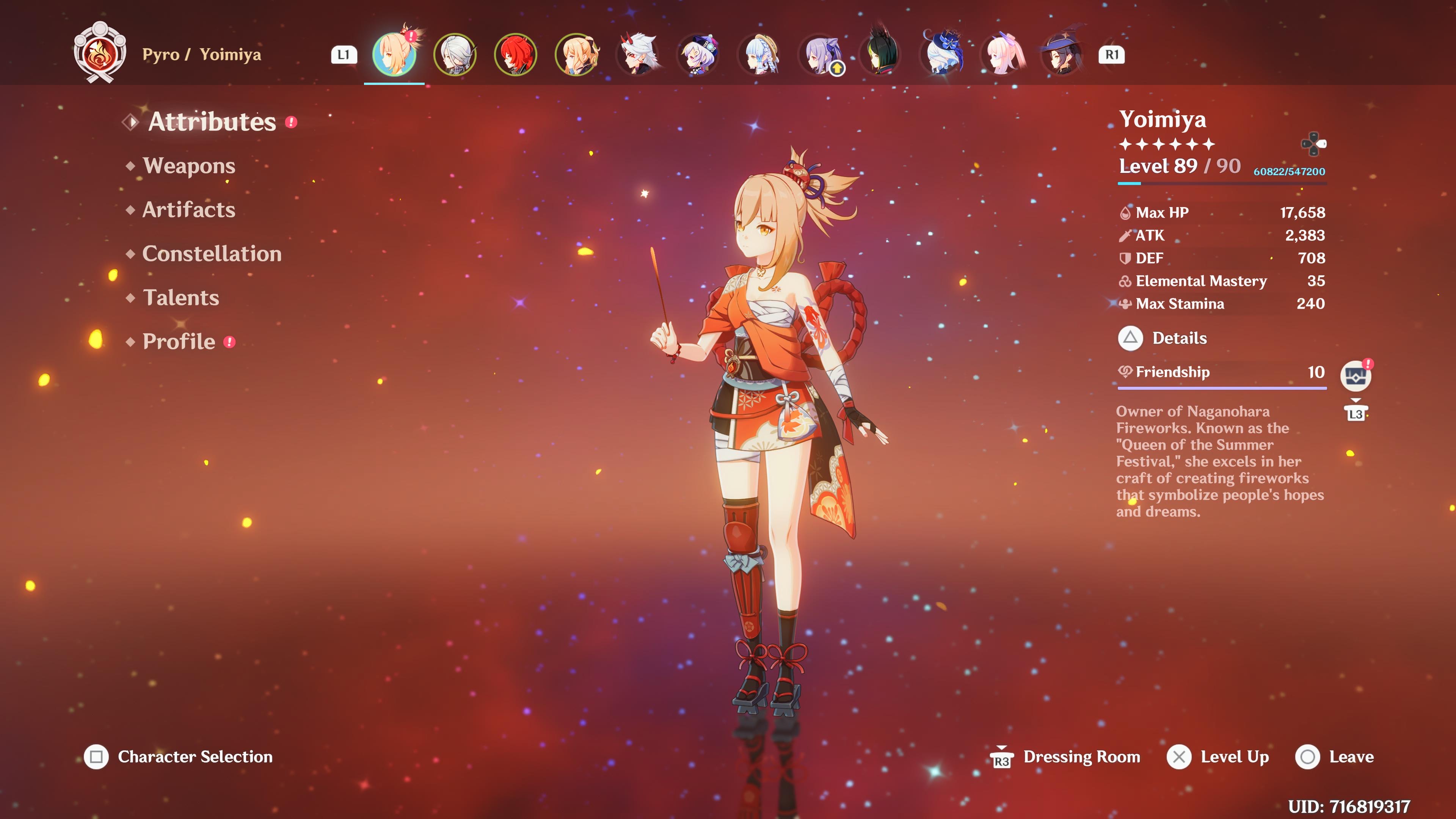
Task: Open the Talents section
Action: [181, 298]
